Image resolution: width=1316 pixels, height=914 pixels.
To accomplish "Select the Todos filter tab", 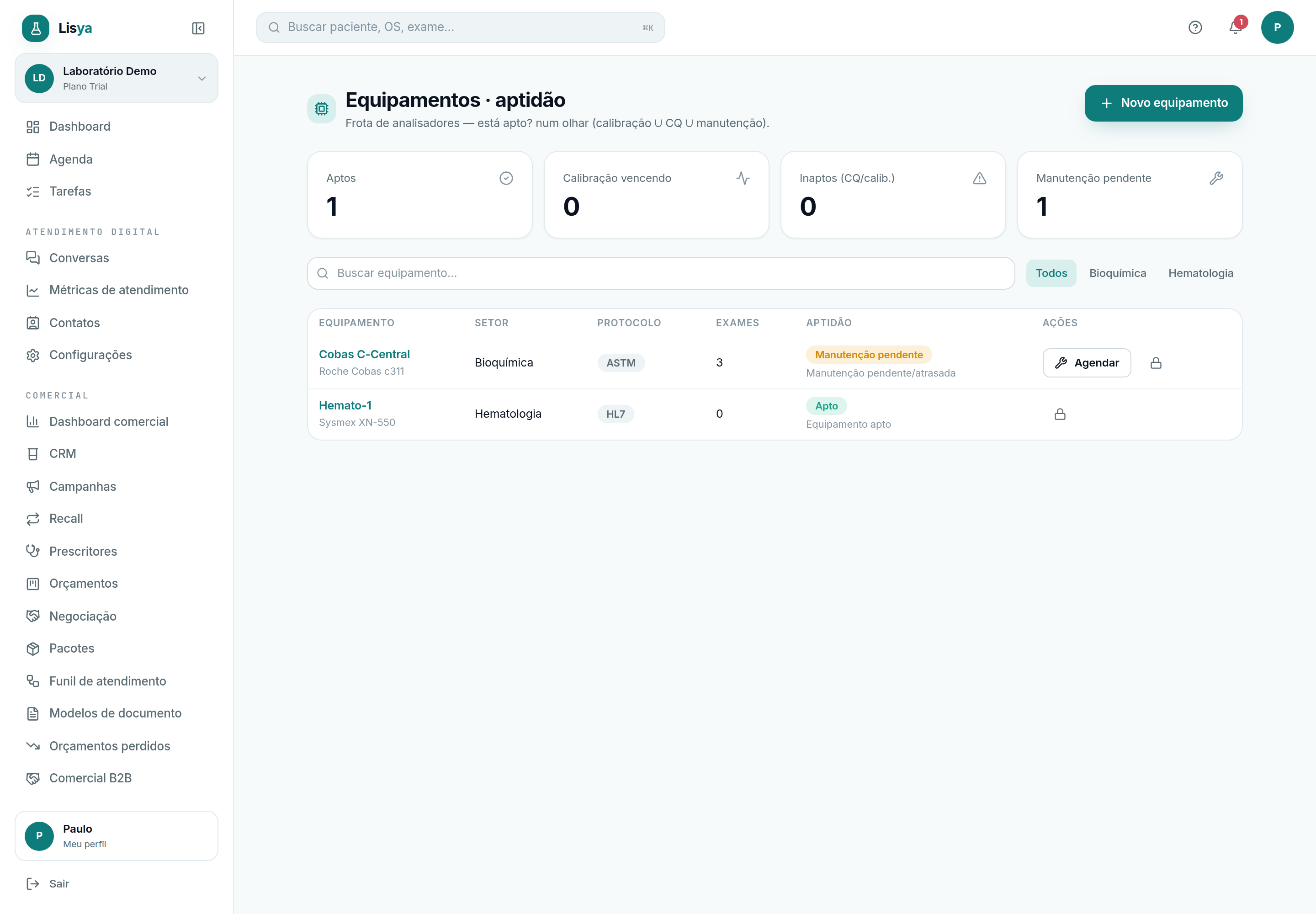I will [1051, 273].
